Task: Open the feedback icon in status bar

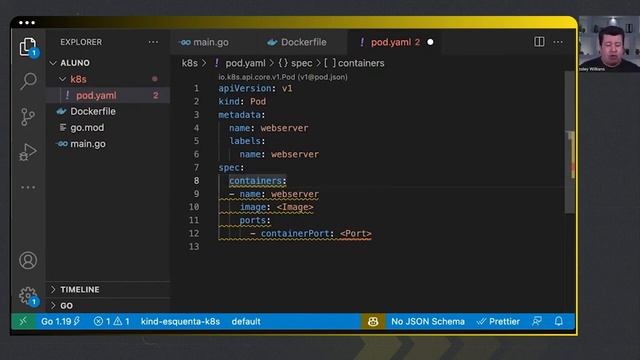Action: 537,322
